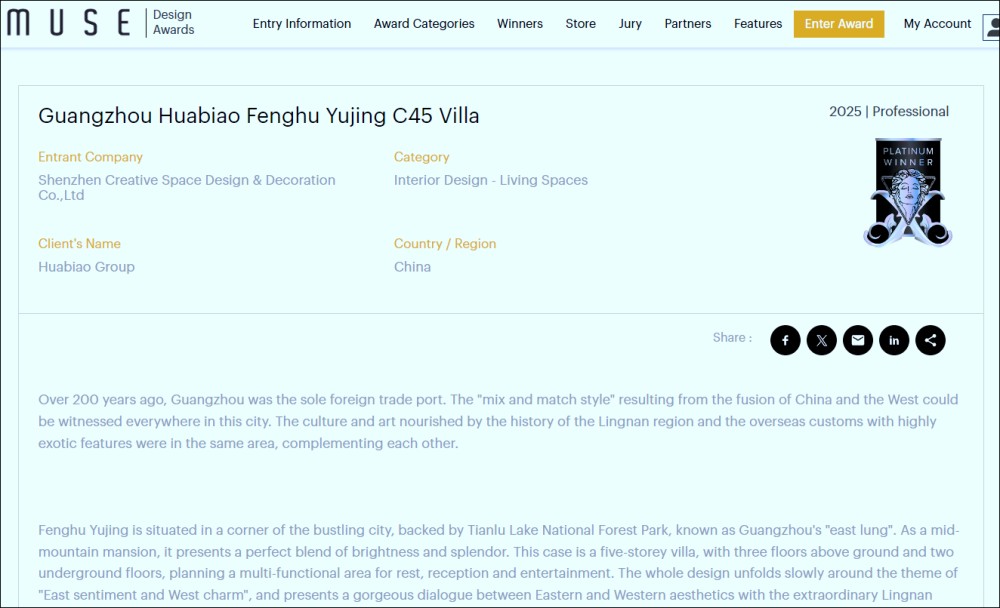Open the general share options icon
This screenshot has width=1000, height=608.
pos(930,340)
